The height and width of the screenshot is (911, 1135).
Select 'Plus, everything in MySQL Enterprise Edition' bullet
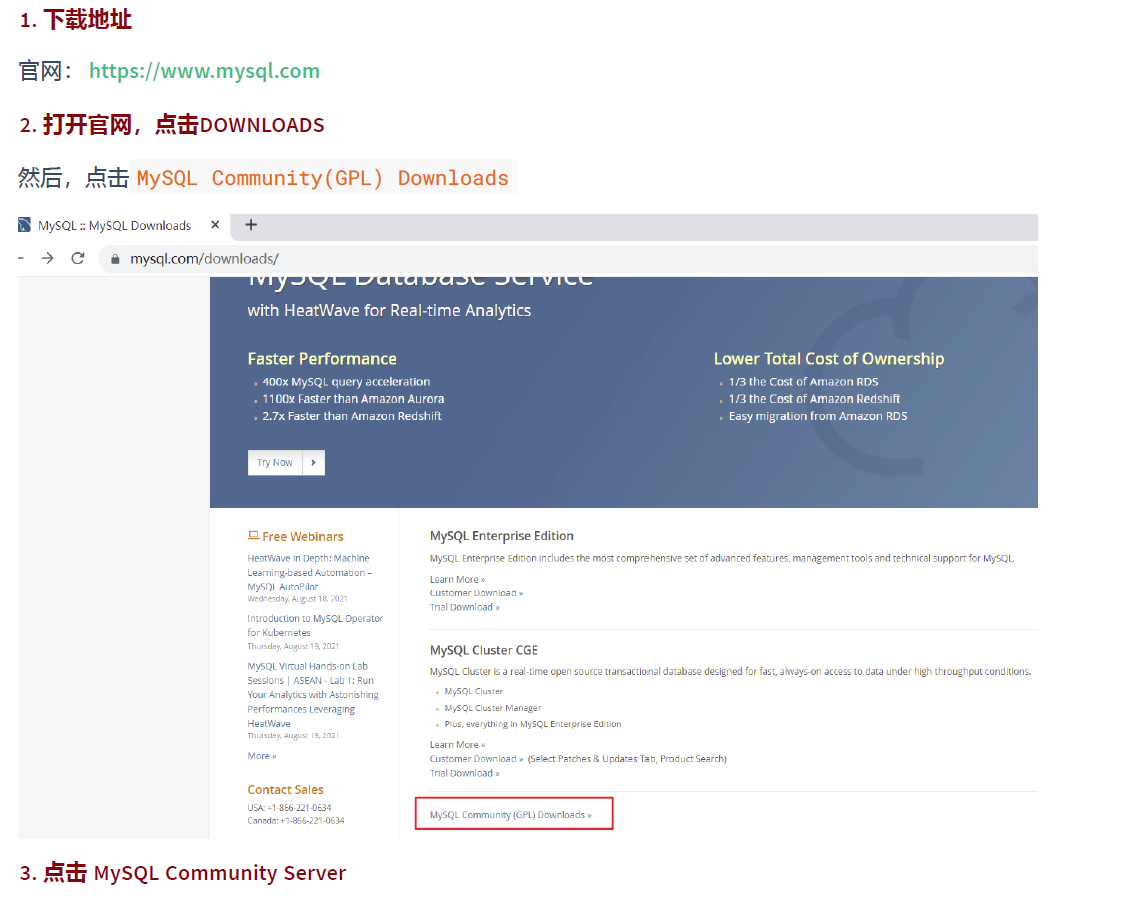click(x=533, y=724)
